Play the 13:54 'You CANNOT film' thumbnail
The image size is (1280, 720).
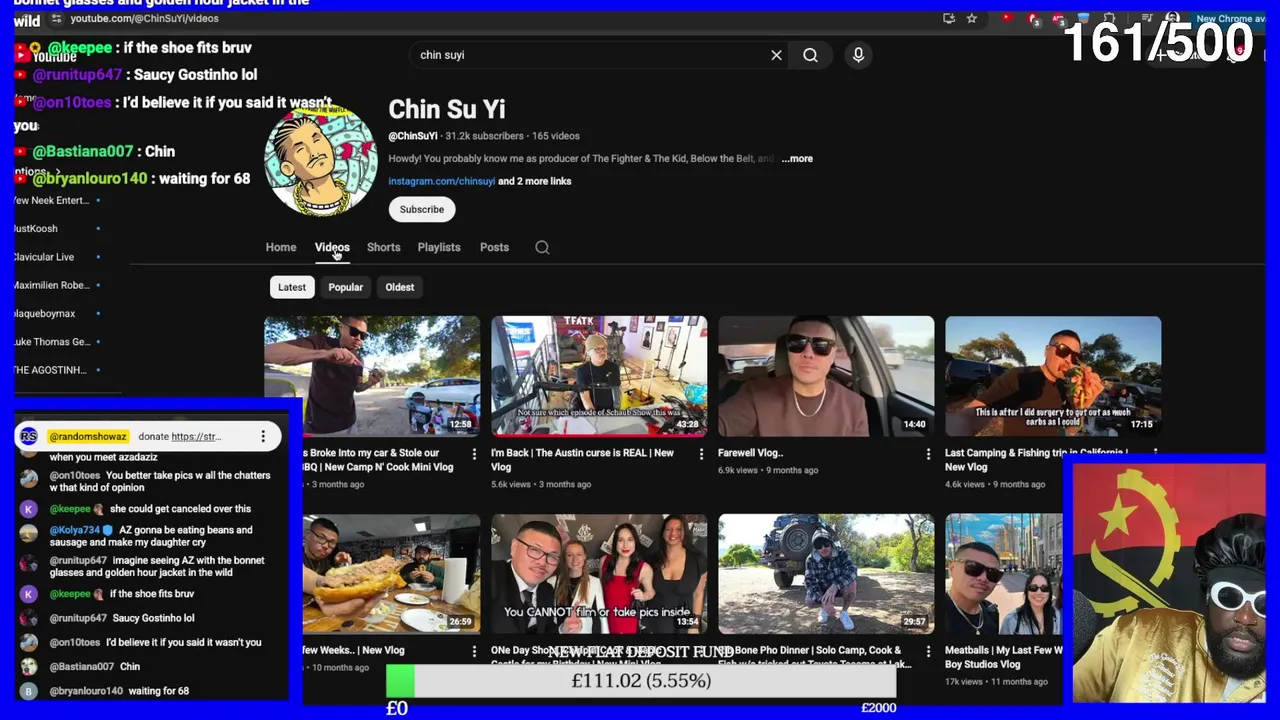click(x=599, y=574)
